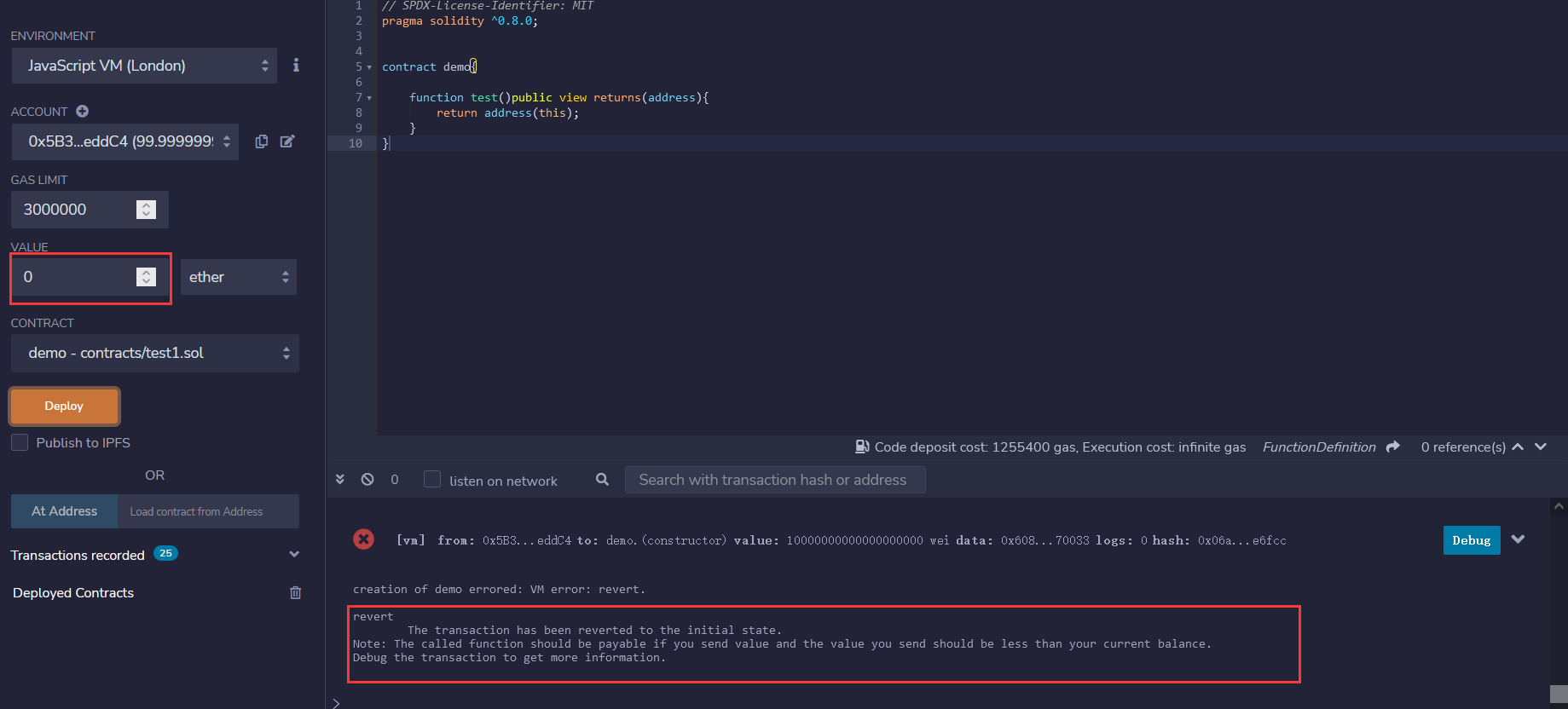Open the ether unit dropdown
Screen dimensions: 1568x709
239,277
